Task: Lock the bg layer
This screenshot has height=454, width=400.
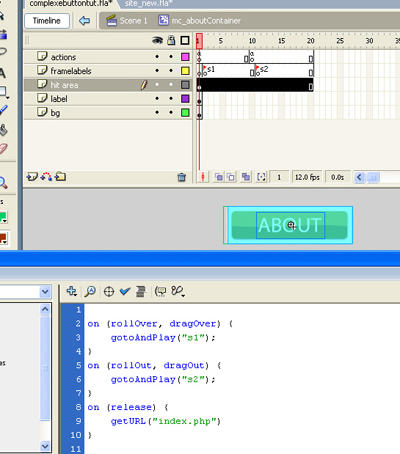Action: [x=171, y=113]
